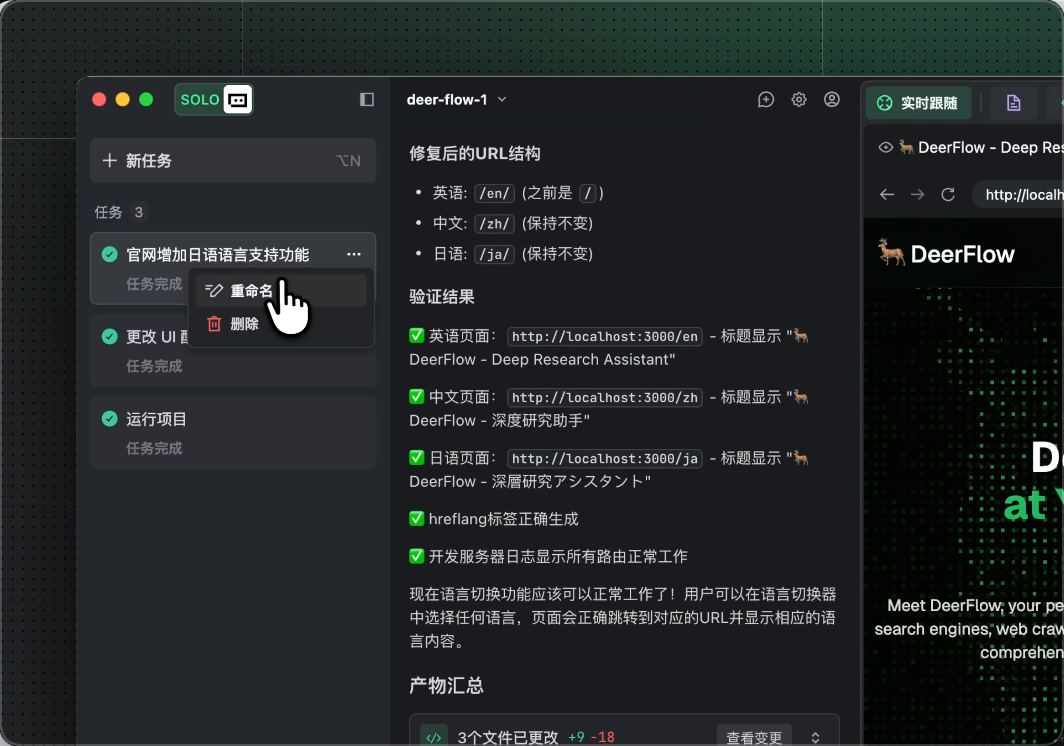Open settings gear icon
Image resolution: width=1064 pixels, height=746 pixels.
[799, 100]
